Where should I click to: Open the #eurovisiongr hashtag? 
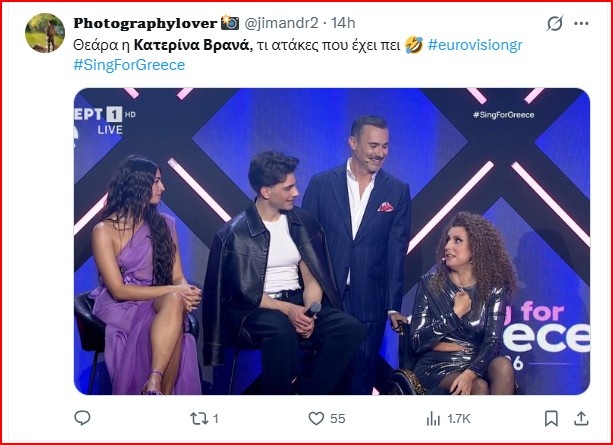click(478, 45)
